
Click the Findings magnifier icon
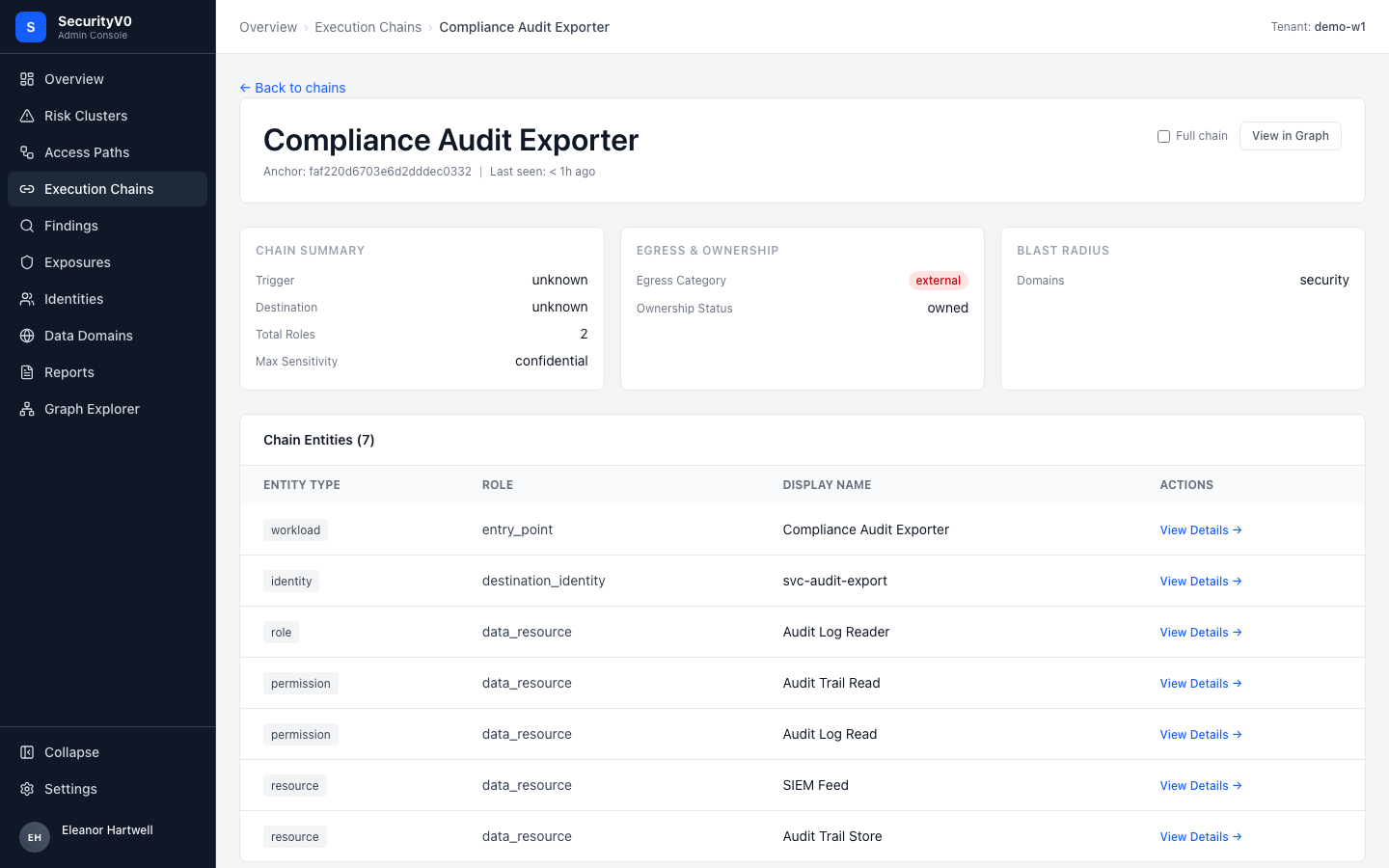(27, 226)
